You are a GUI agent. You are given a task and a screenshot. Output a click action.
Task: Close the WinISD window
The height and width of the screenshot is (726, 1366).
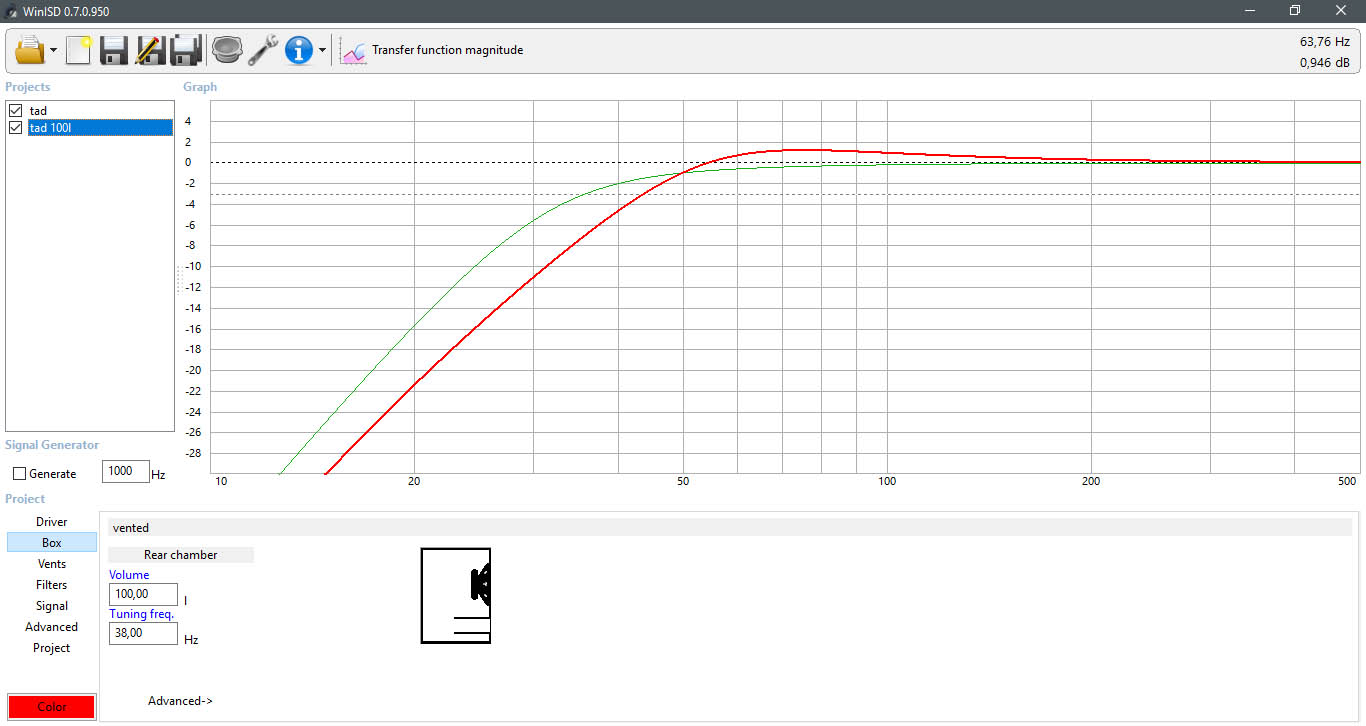click(1341, 11)
